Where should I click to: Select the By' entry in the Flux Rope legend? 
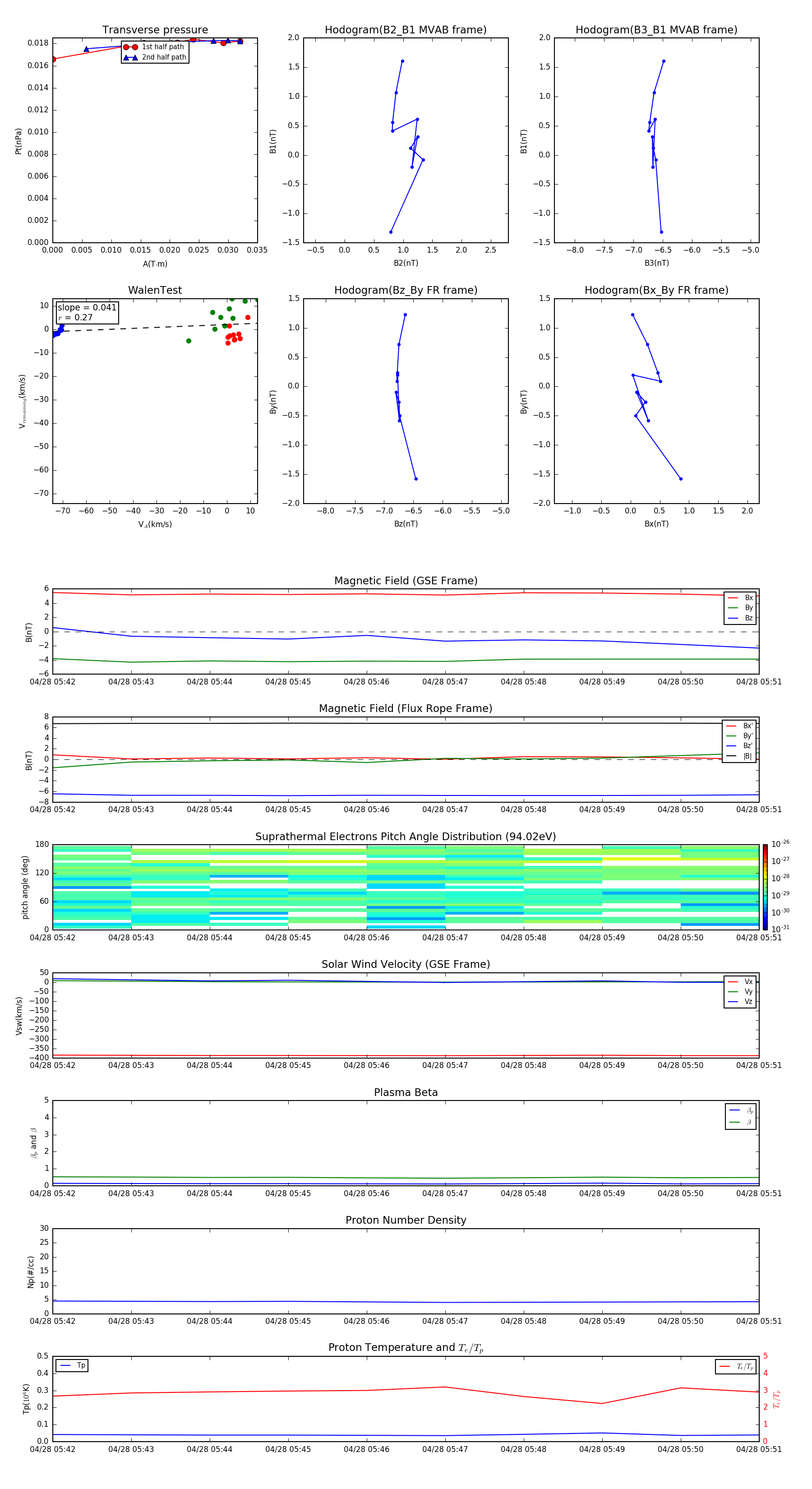pyautogui.click(x=740, y=736)
